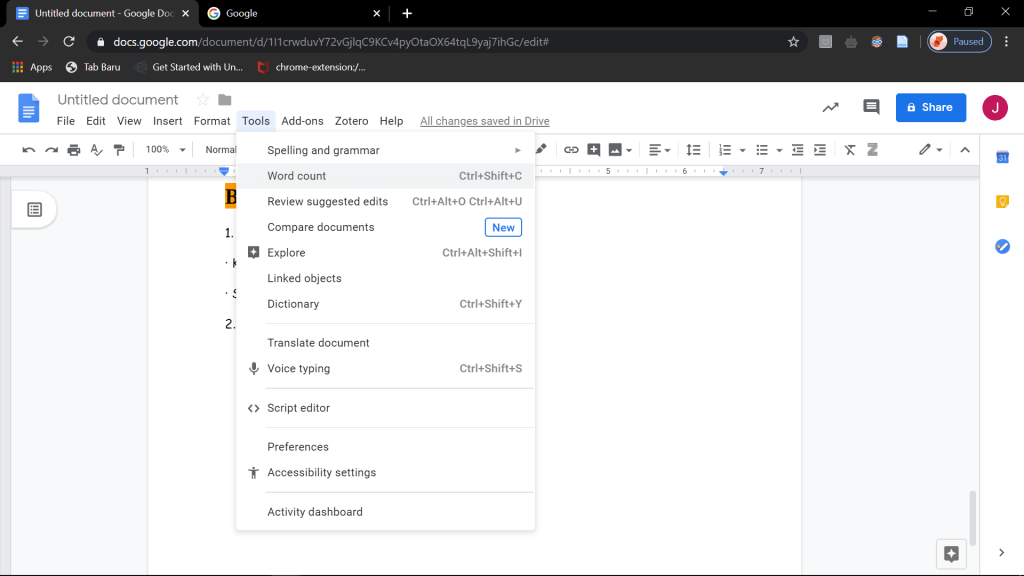Open the 100% zoom dropdown
The height and width of the screenshot is (576, 1024).
pyautogui.click(x=165, y=150)
